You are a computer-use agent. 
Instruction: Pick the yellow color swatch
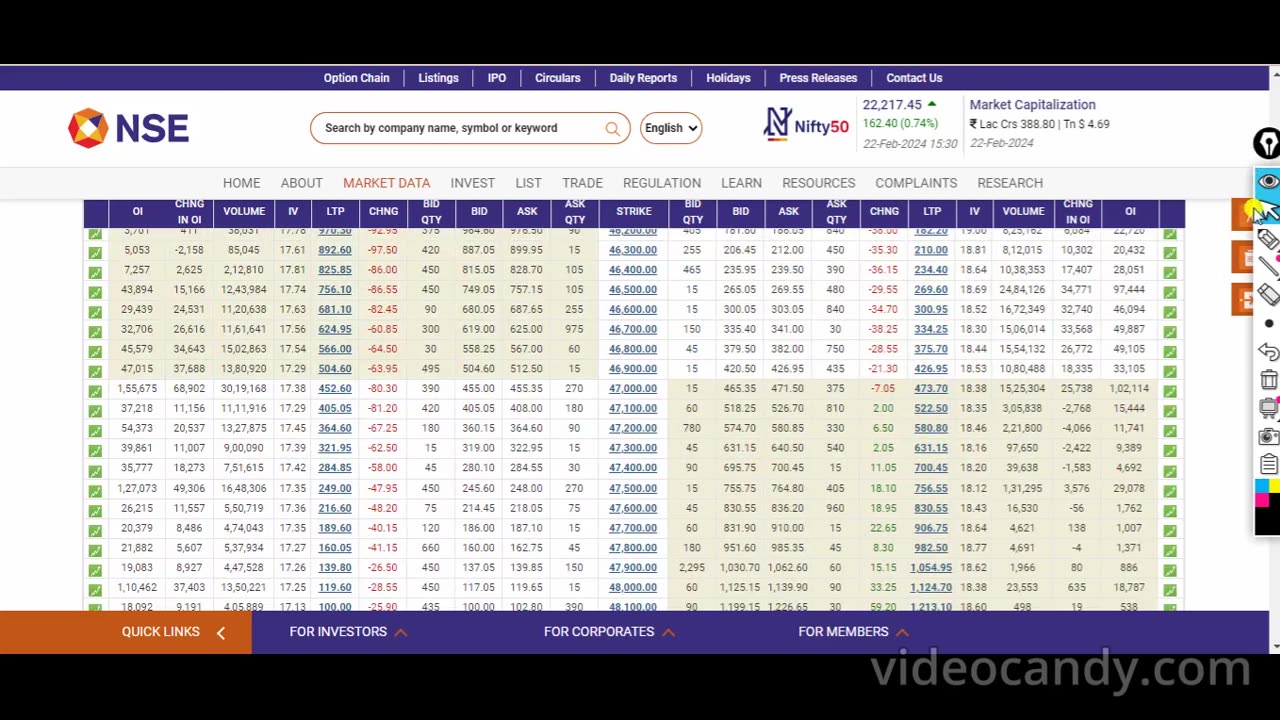pos(1274,484)
